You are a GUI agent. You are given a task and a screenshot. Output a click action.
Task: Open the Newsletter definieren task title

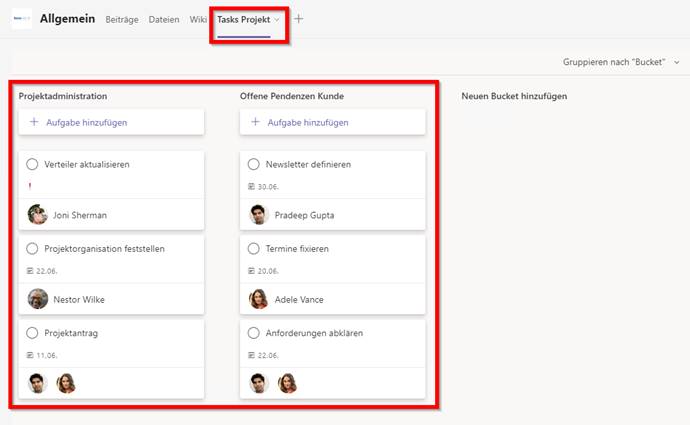click(x=308, y=164)
